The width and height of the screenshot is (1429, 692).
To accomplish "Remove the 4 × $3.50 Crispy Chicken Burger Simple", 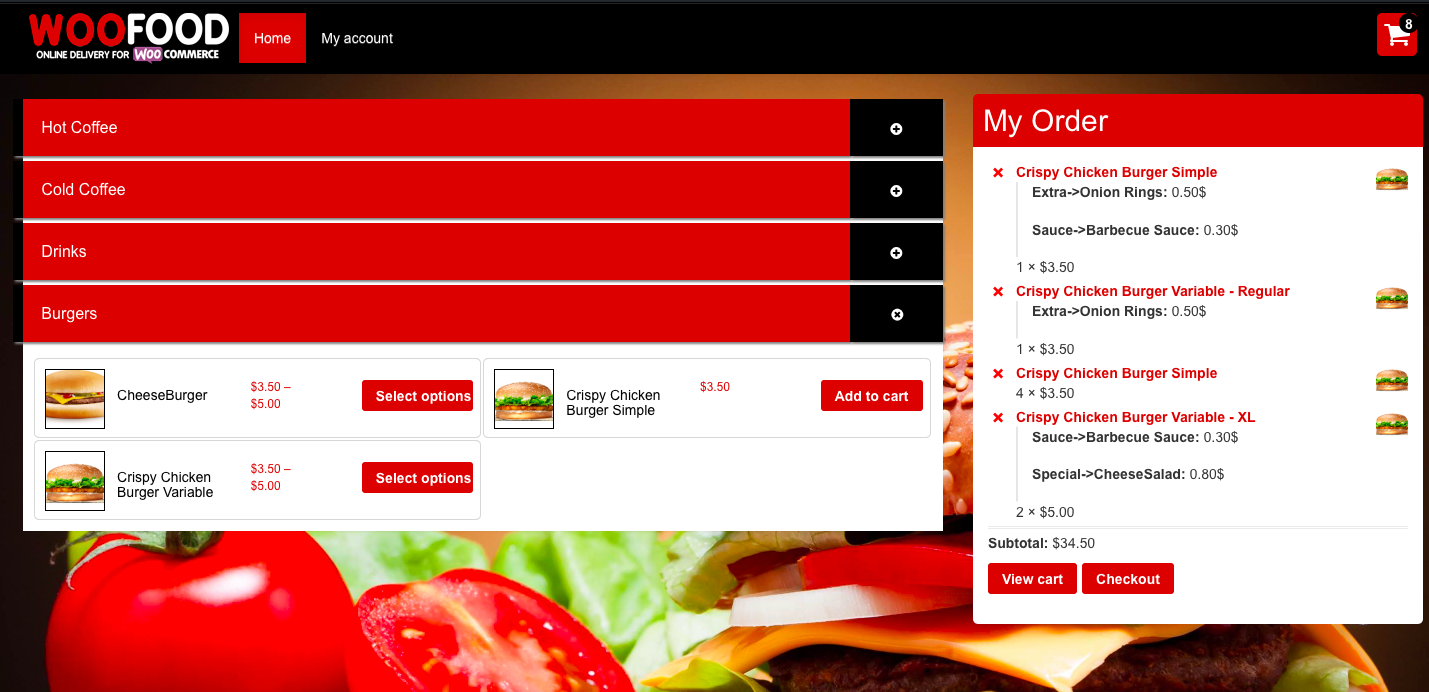I will [x=997, y=374].
